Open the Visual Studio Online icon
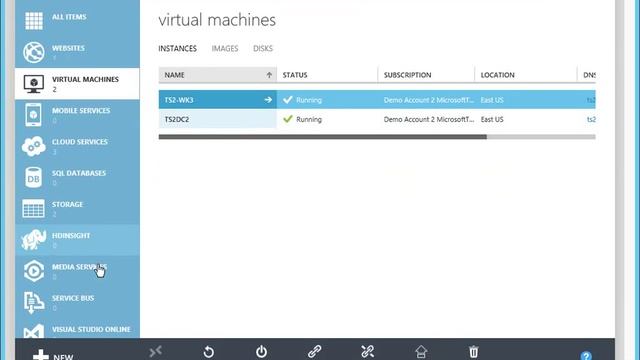640x360 pixels. [33, 331]
